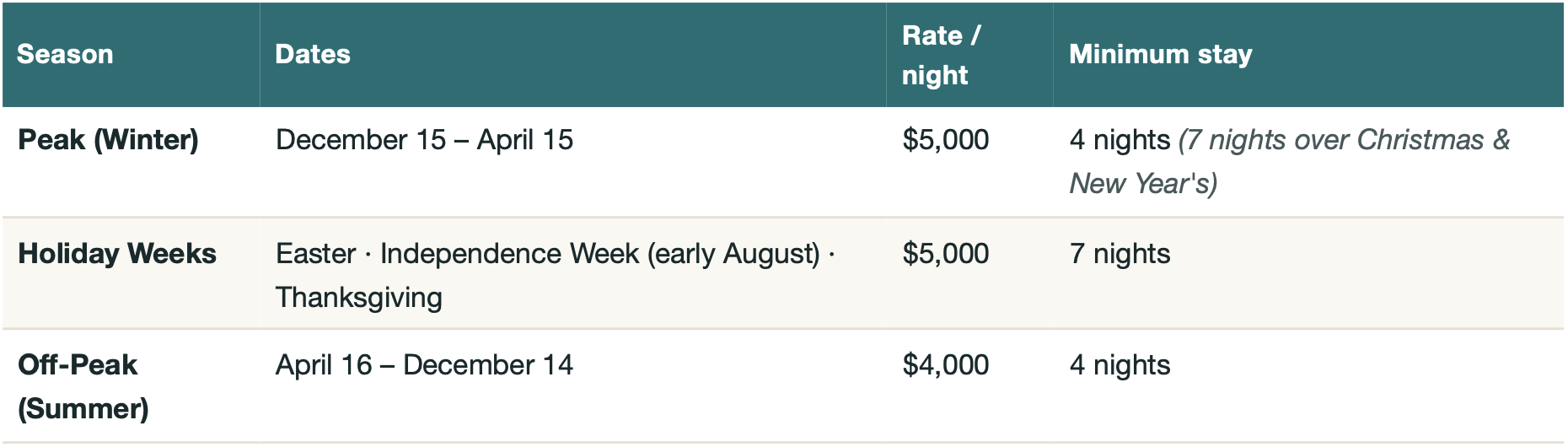Click the (Summer) text under Off-Peak
The height and width of the screenshot is (447, 1568).
83,408
